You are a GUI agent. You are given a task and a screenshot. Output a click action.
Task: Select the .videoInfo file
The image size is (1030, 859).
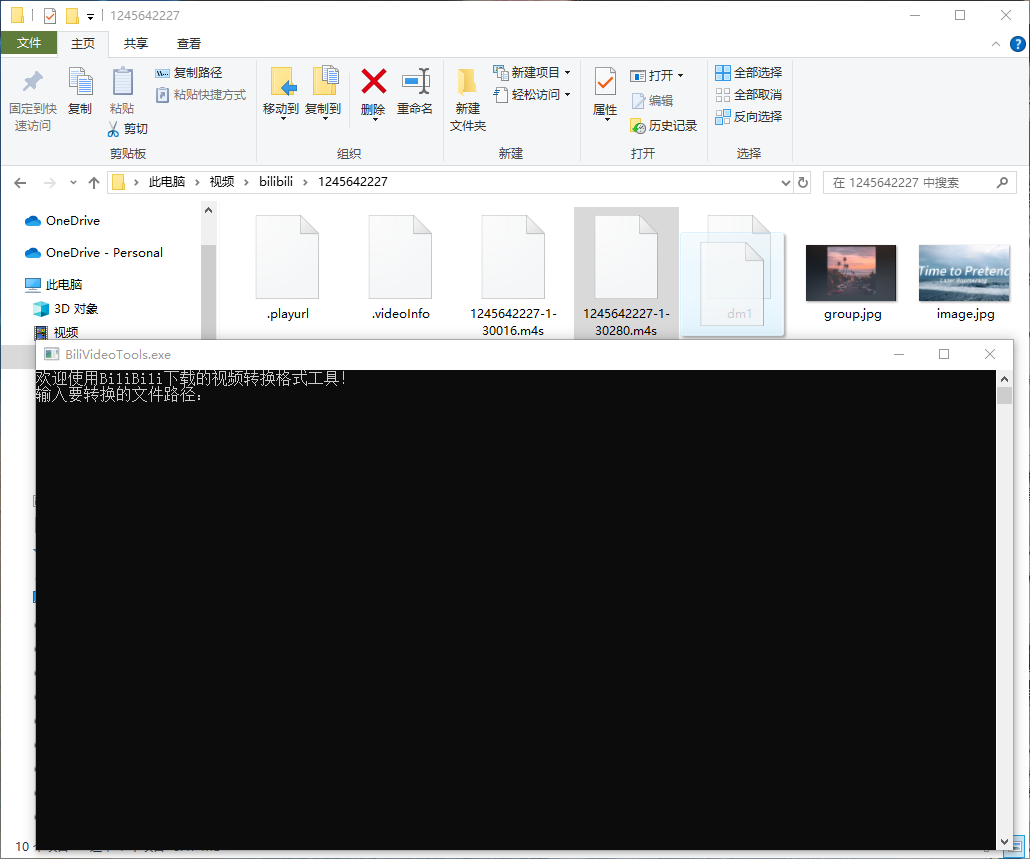pos(400,267)
